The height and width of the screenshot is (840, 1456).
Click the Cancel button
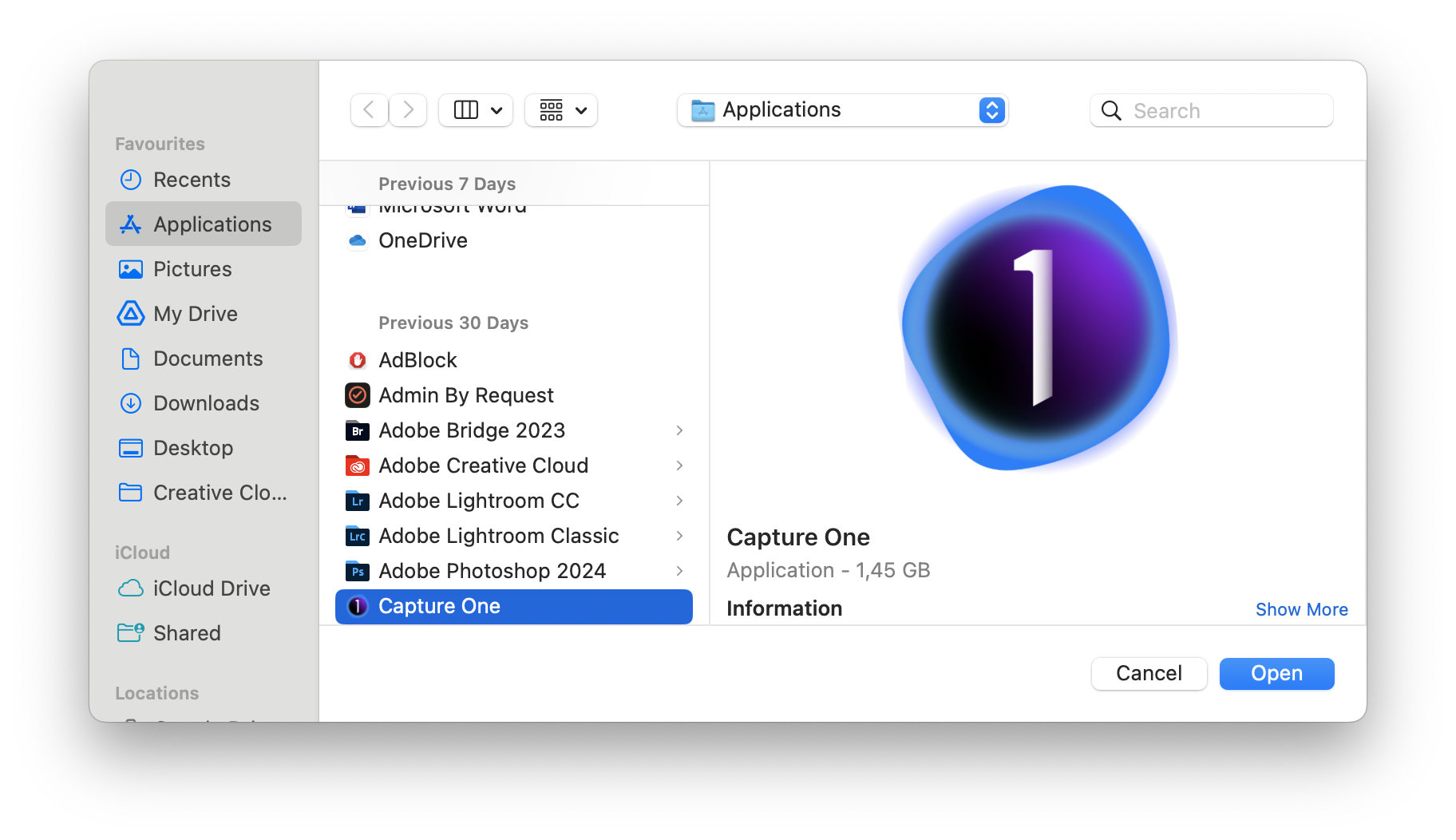1149,673
